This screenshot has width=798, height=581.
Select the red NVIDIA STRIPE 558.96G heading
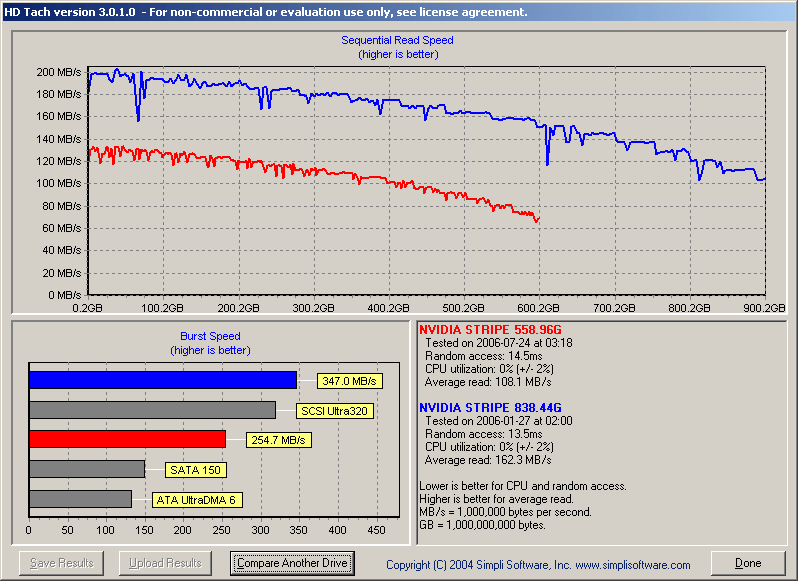[x=490, y=330]
